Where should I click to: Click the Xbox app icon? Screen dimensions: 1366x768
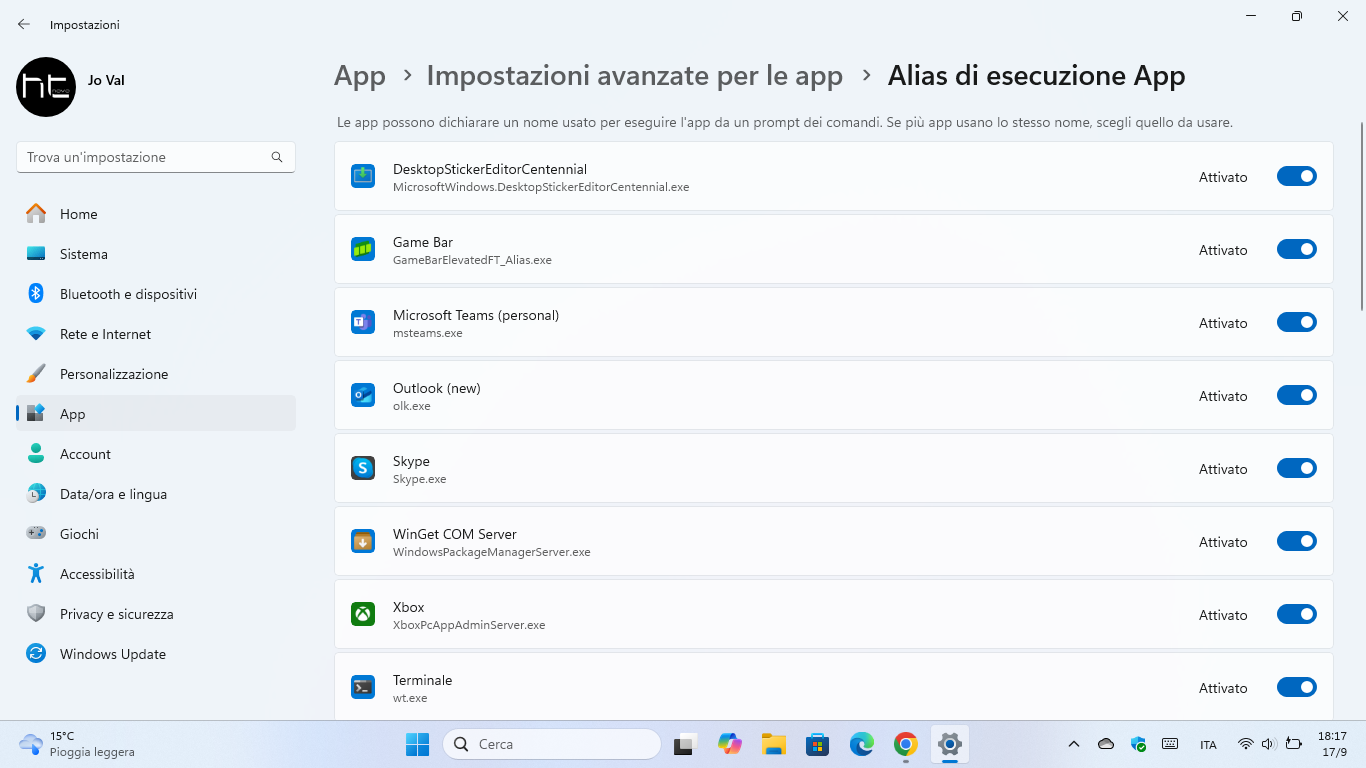(363, 614)
